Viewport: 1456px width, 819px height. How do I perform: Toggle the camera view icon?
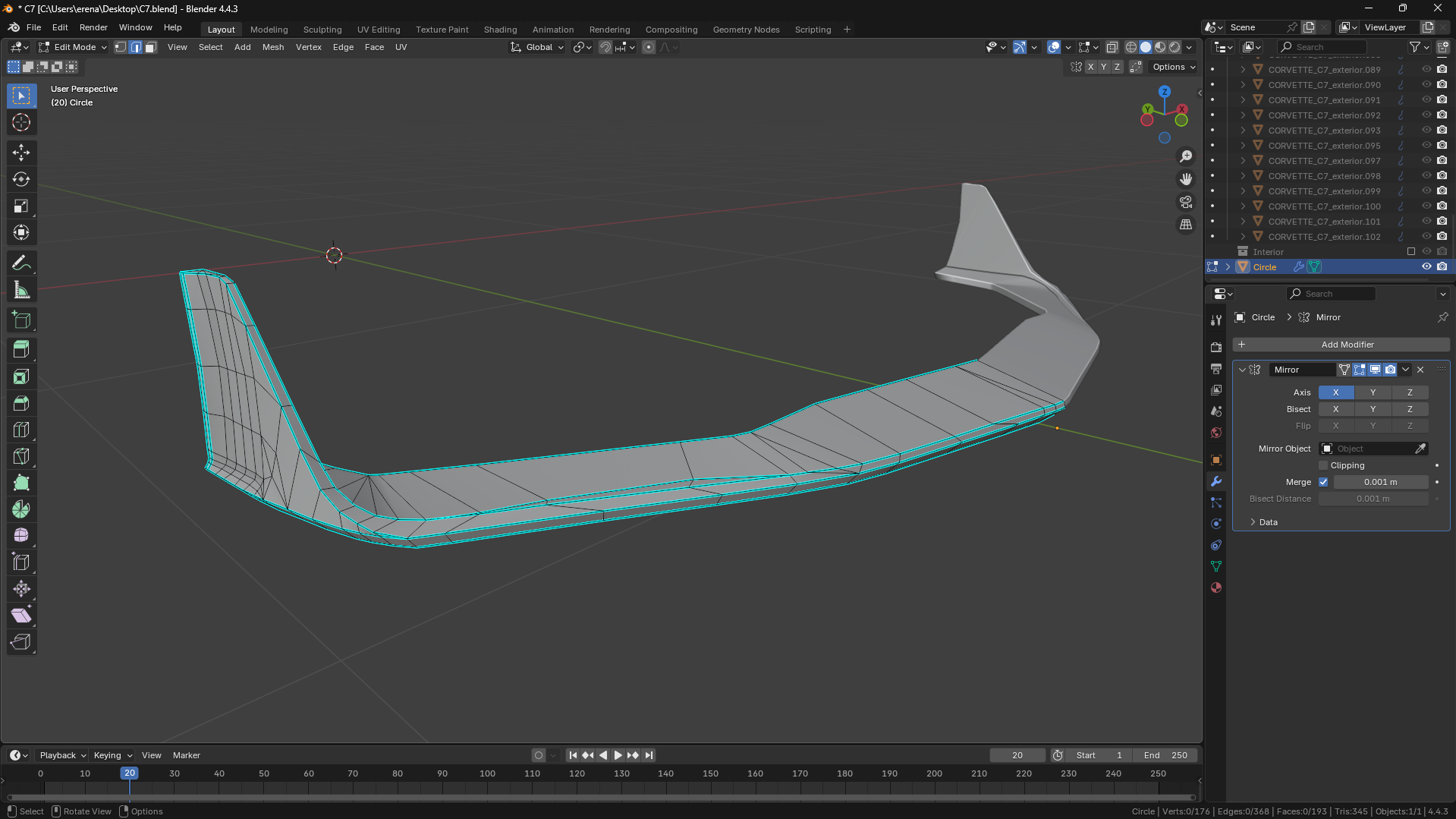pyautogui.click(x=1186, y=202)
